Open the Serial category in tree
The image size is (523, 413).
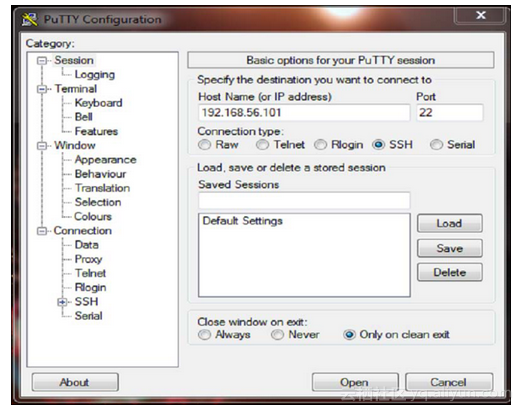click(x=88, y=316)
